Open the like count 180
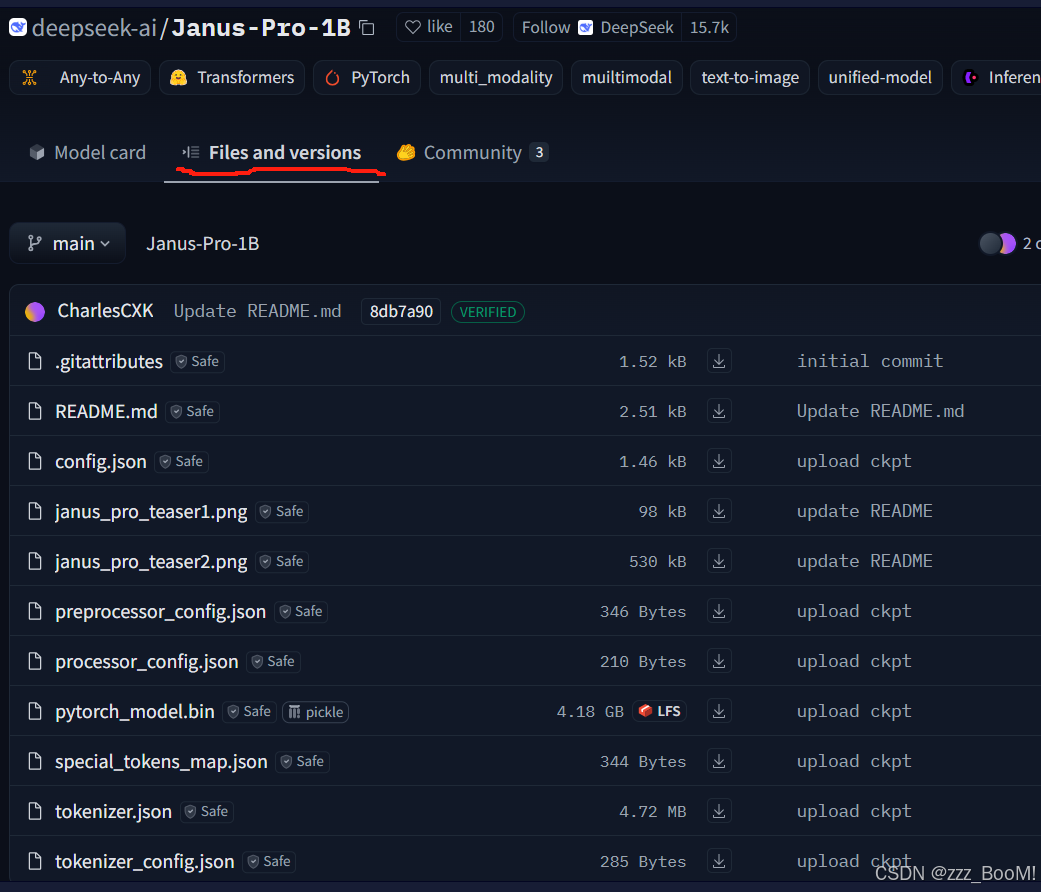 tap(481, 27)
